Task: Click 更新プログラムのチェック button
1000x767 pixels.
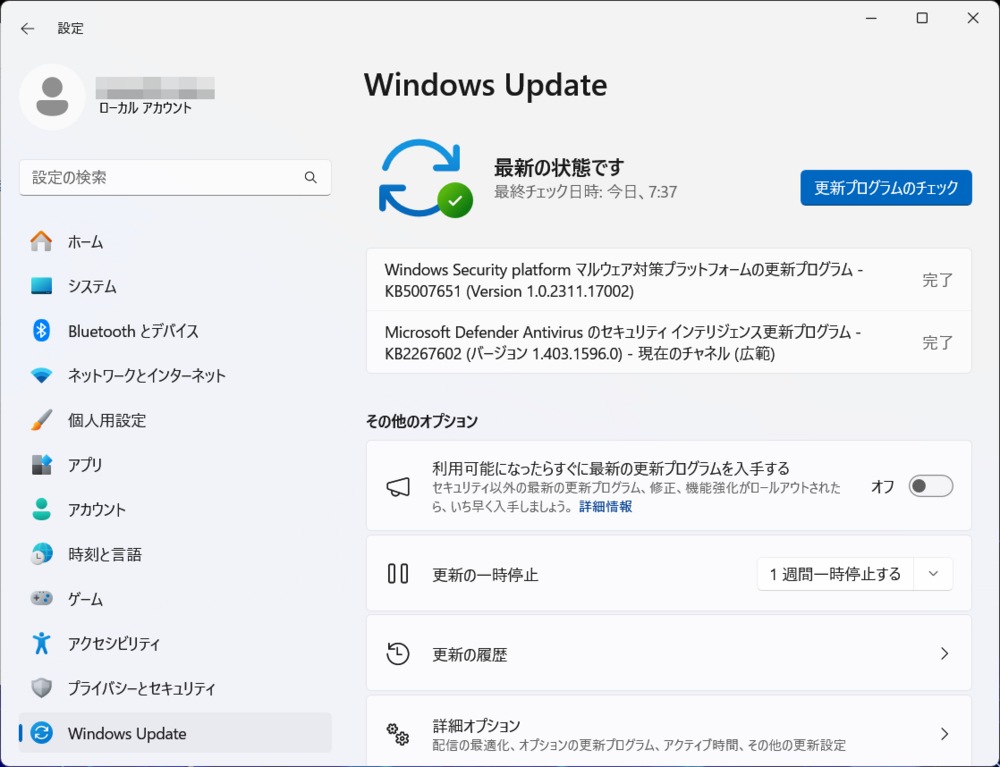Action: tap(885, 187)
